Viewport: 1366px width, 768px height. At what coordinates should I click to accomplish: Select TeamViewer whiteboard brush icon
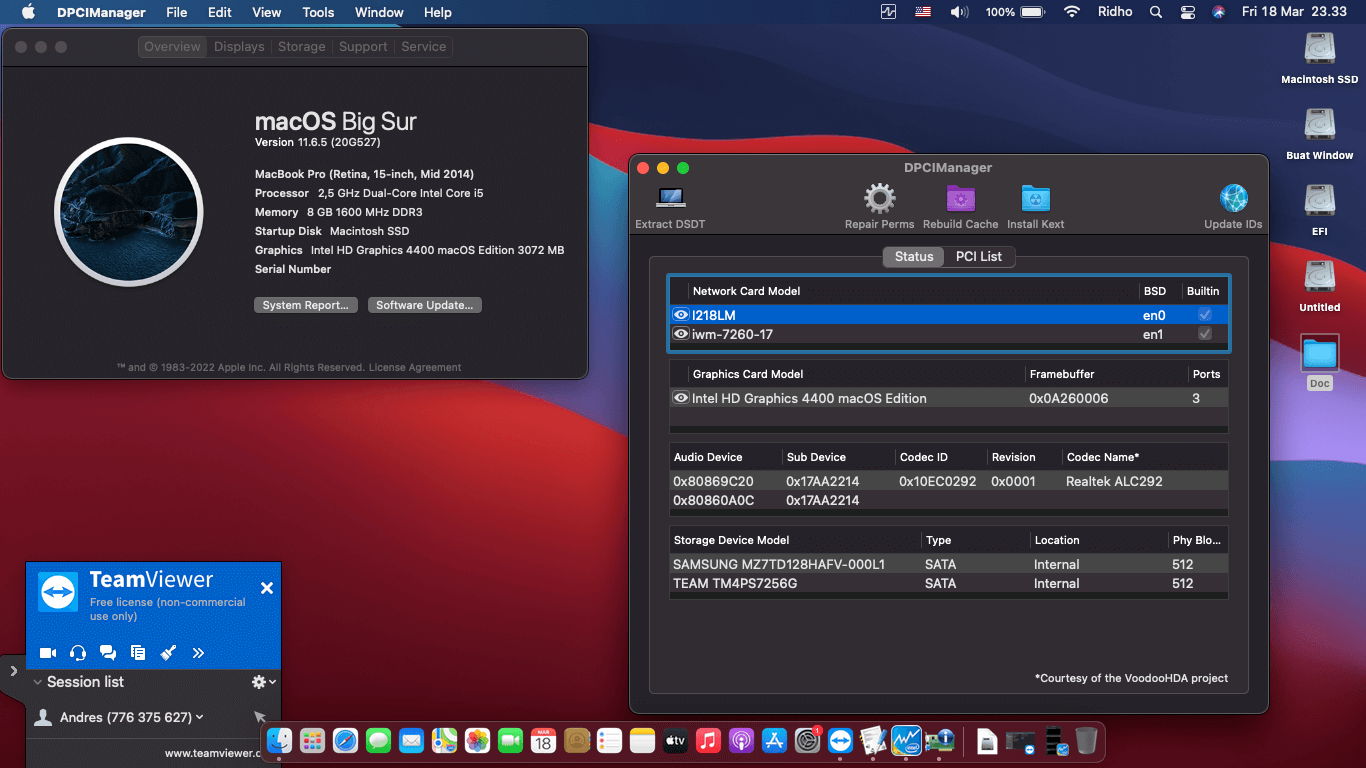168,653
